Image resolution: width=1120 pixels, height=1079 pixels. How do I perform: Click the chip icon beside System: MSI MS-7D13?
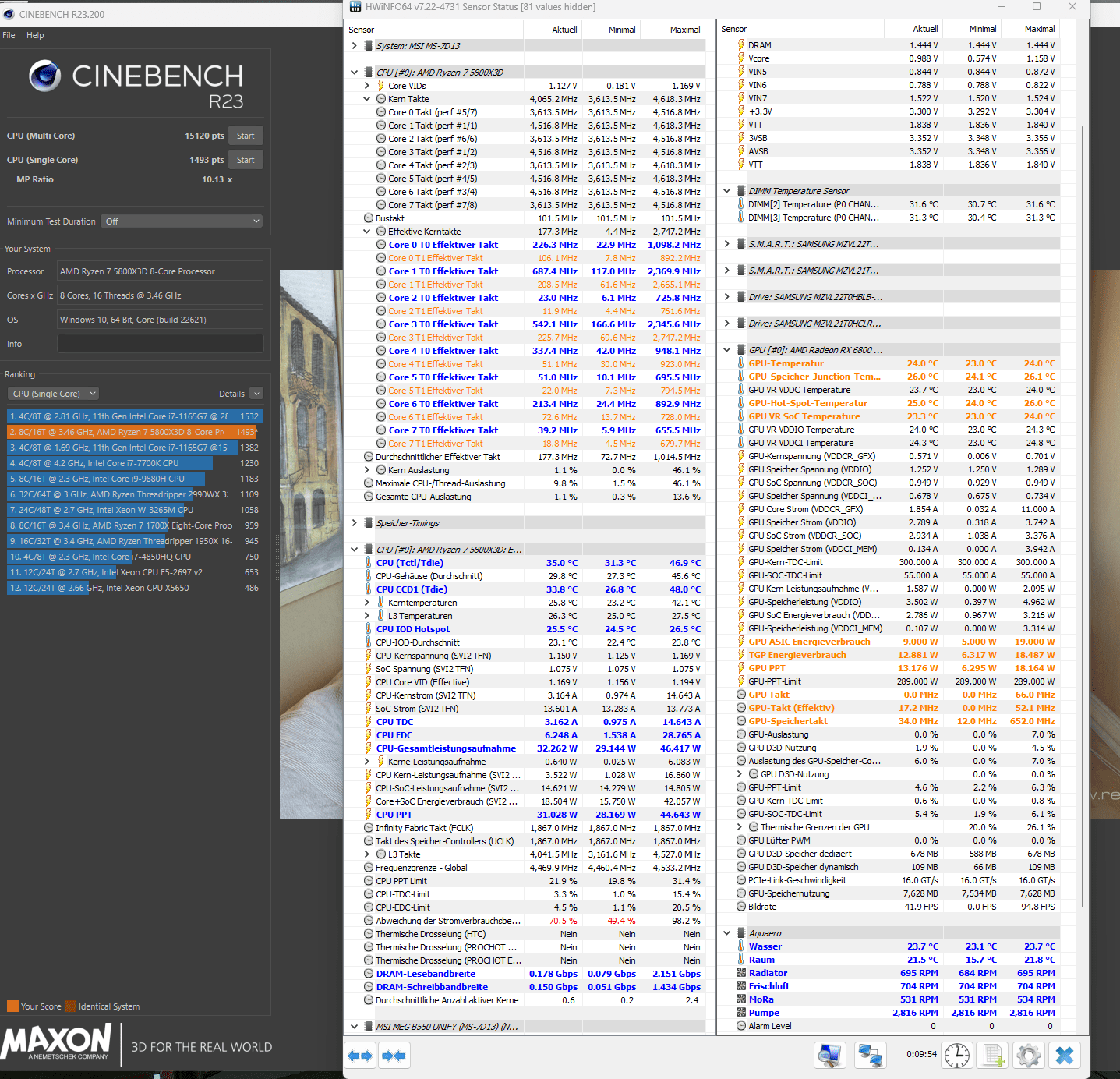click(369, 46)
